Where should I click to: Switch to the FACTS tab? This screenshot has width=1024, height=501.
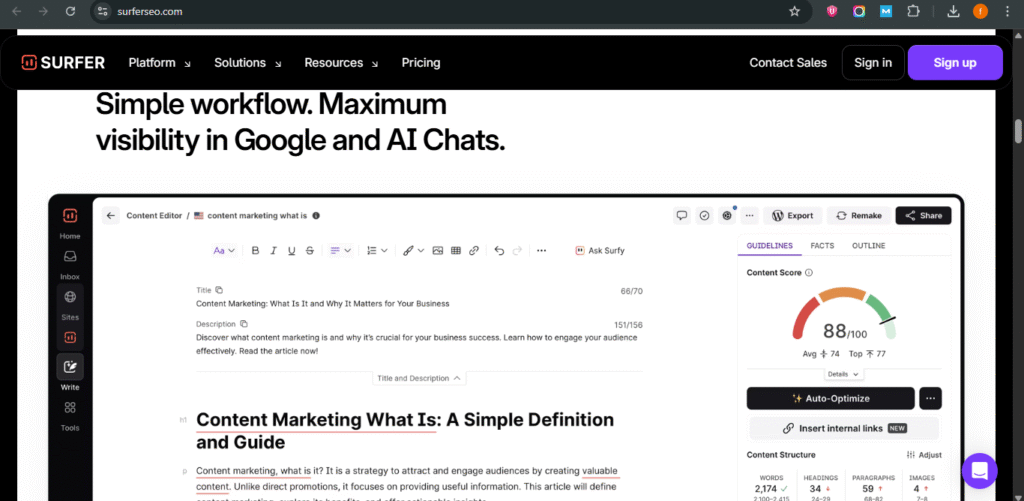pos(822,246)
